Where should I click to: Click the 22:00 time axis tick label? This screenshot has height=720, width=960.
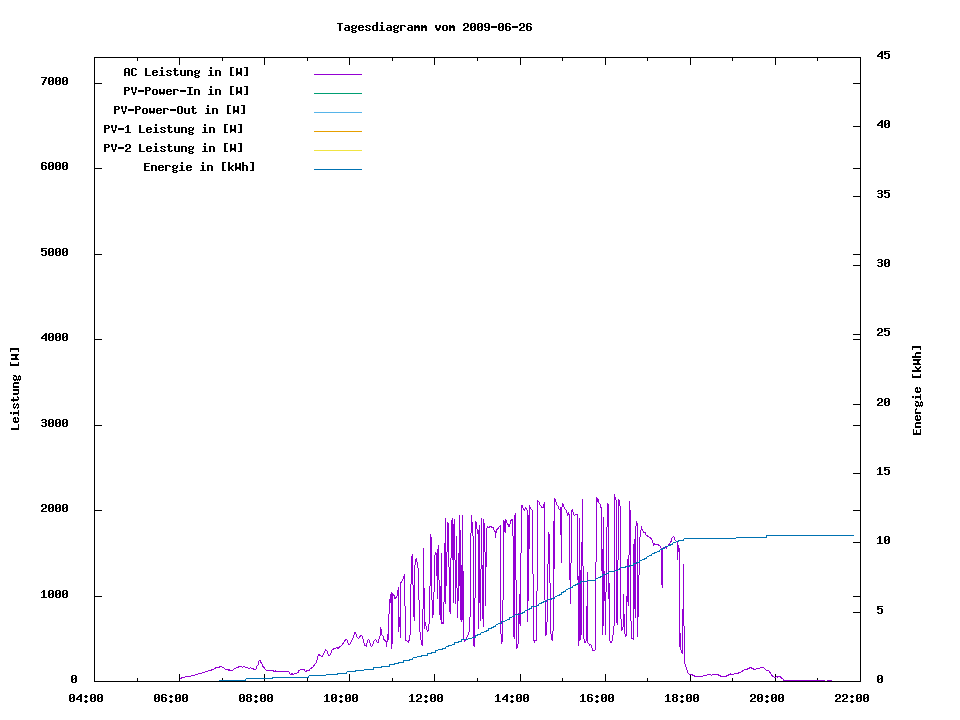point(852,699)
